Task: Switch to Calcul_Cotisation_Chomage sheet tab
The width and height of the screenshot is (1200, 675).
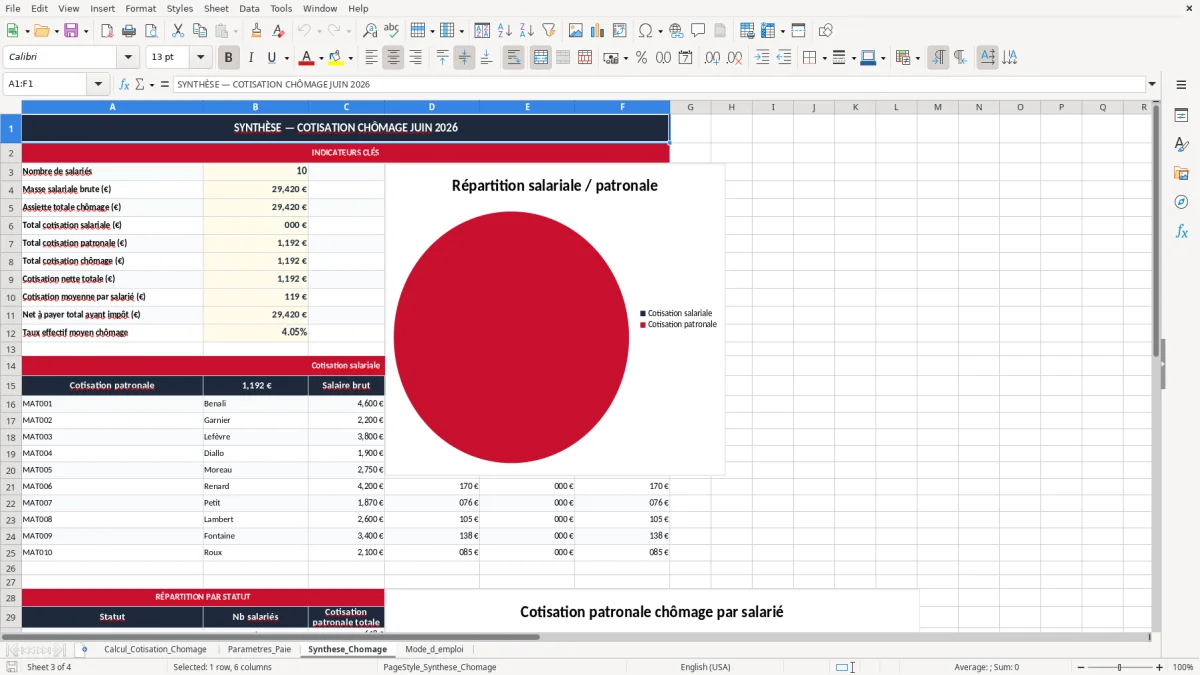Action: click(155, 649)
